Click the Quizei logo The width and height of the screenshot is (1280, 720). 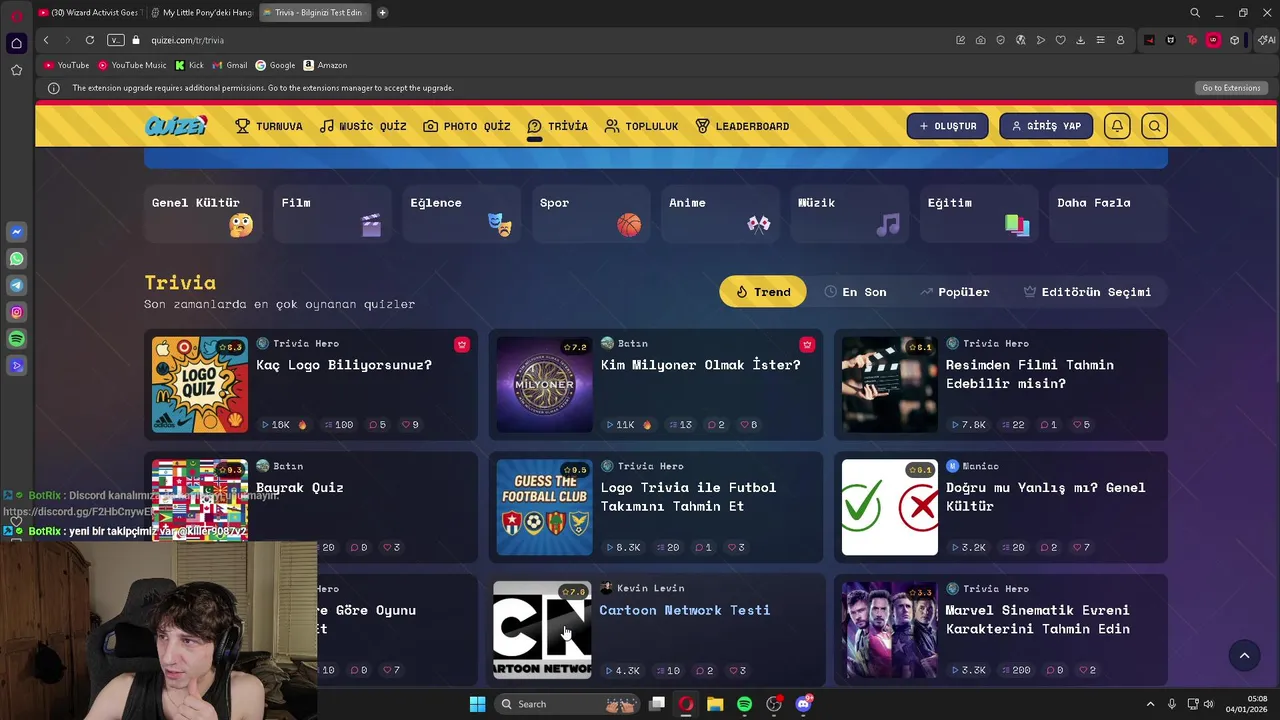click(175, 126)
